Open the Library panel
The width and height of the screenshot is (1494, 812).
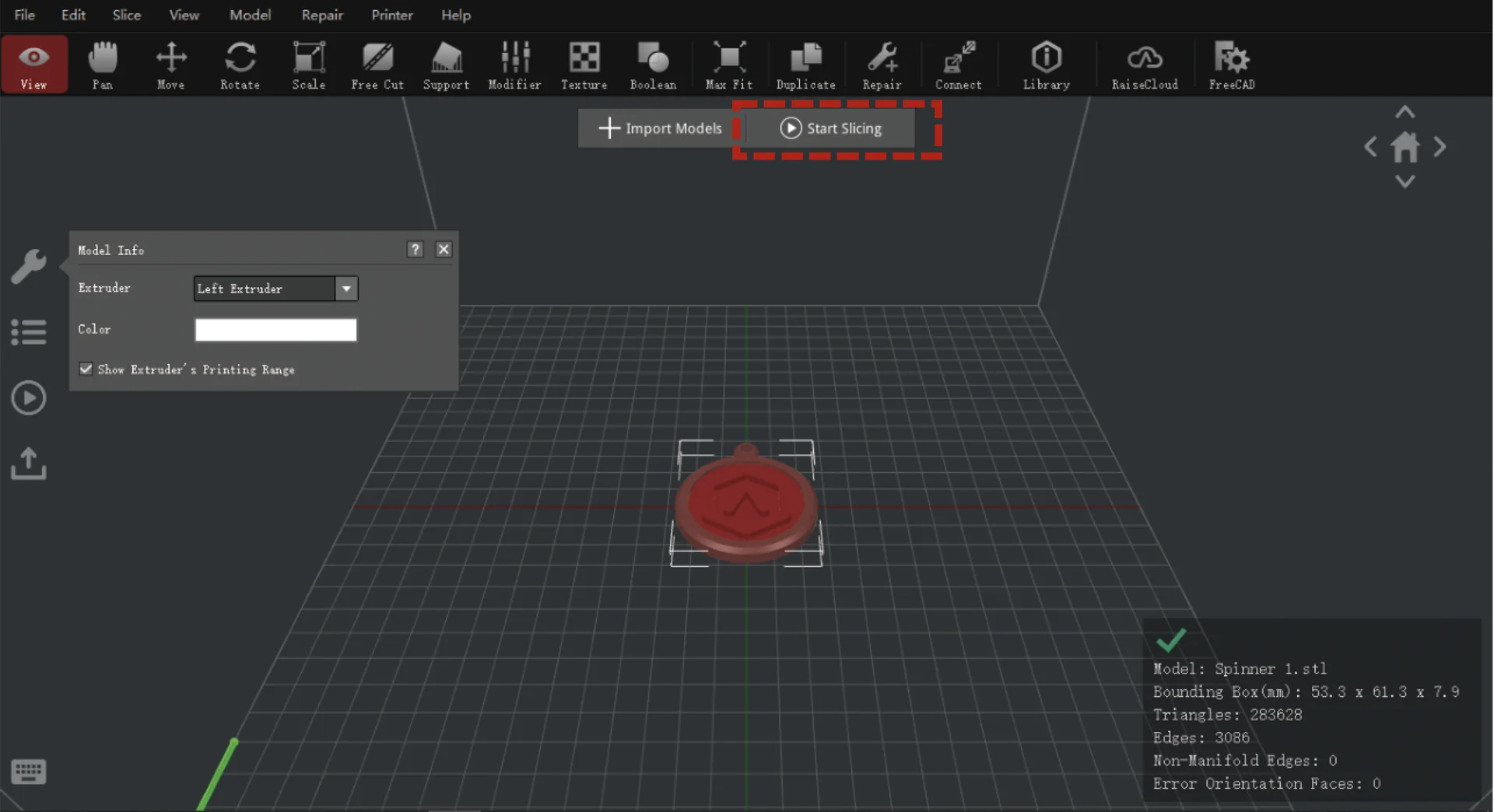[1046, 65]
